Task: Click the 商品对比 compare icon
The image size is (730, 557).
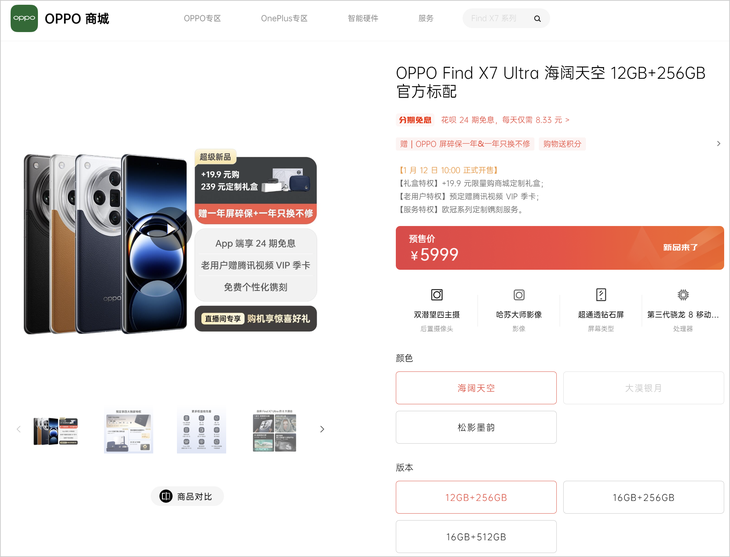Action: tap(166, 496)
